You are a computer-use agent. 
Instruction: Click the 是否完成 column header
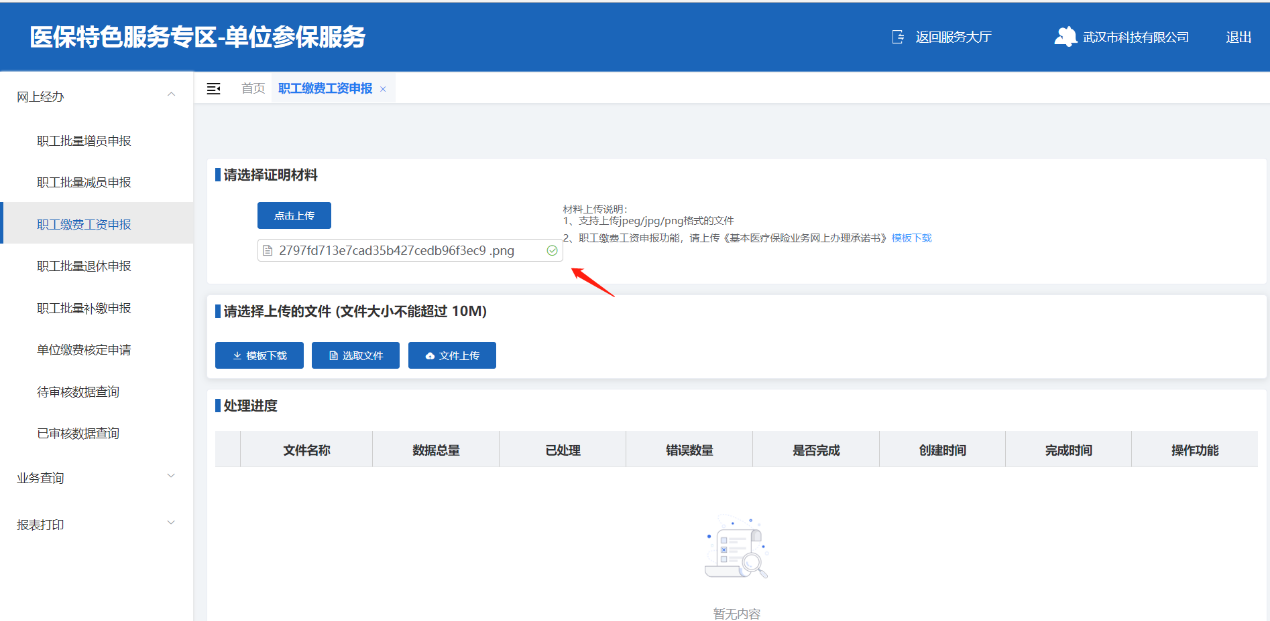(816, 450)
